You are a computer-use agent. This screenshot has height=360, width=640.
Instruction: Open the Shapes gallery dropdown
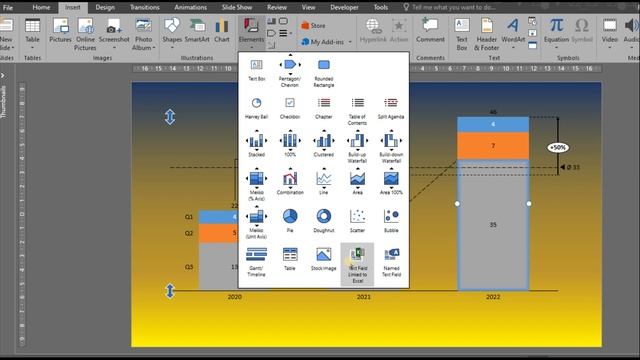172,33
